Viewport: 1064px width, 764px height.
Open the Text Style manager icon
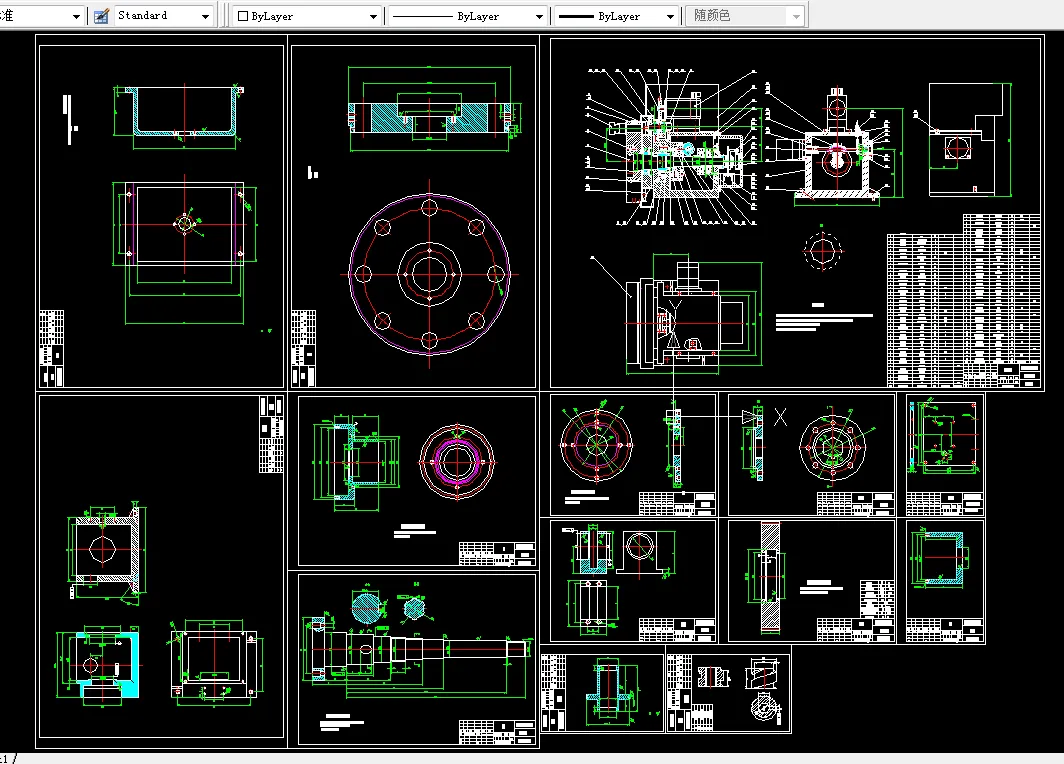101,16
